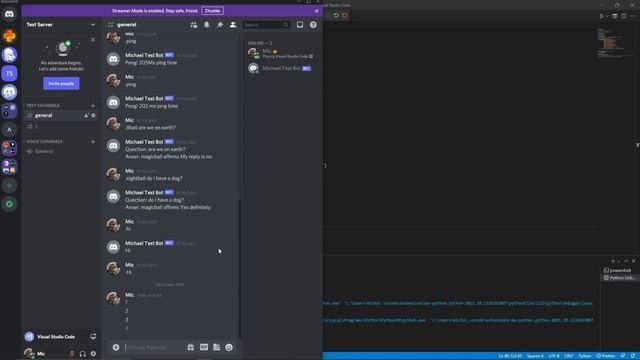Click Mic in the online member list
The image size is (640, 360).
282,53
